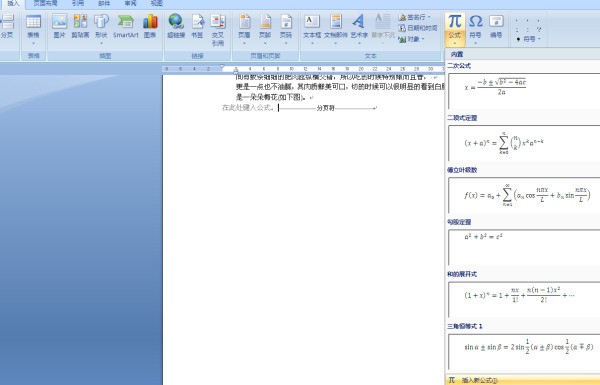Insert a table with the 表格 icon

coord(33,28)
